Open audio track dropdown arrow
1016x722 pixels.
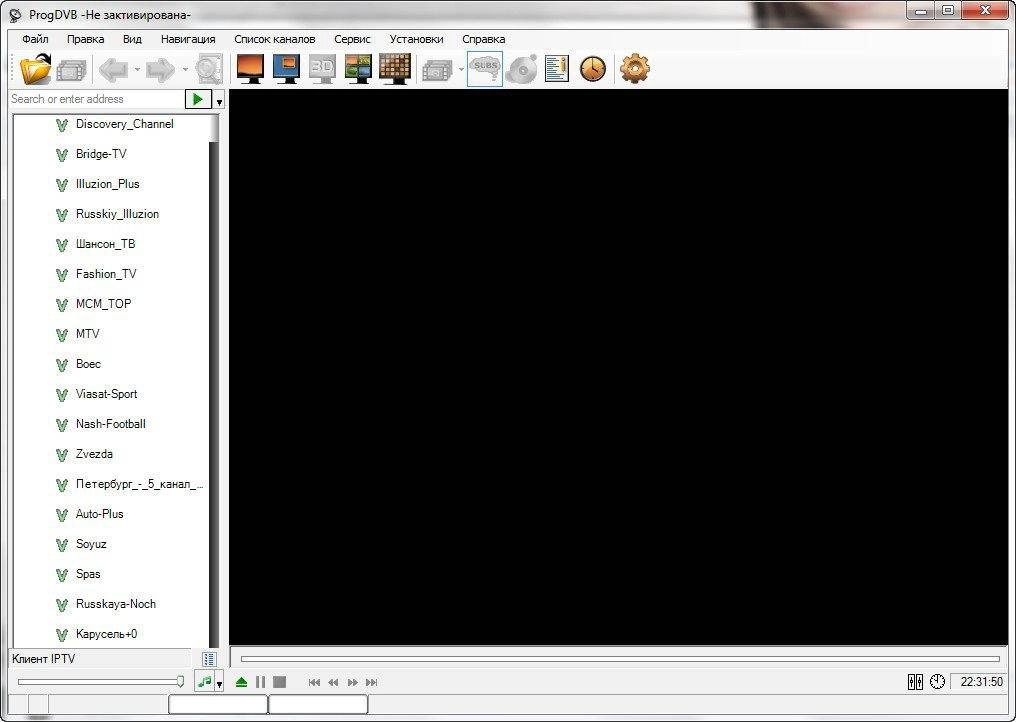point(220,684)
